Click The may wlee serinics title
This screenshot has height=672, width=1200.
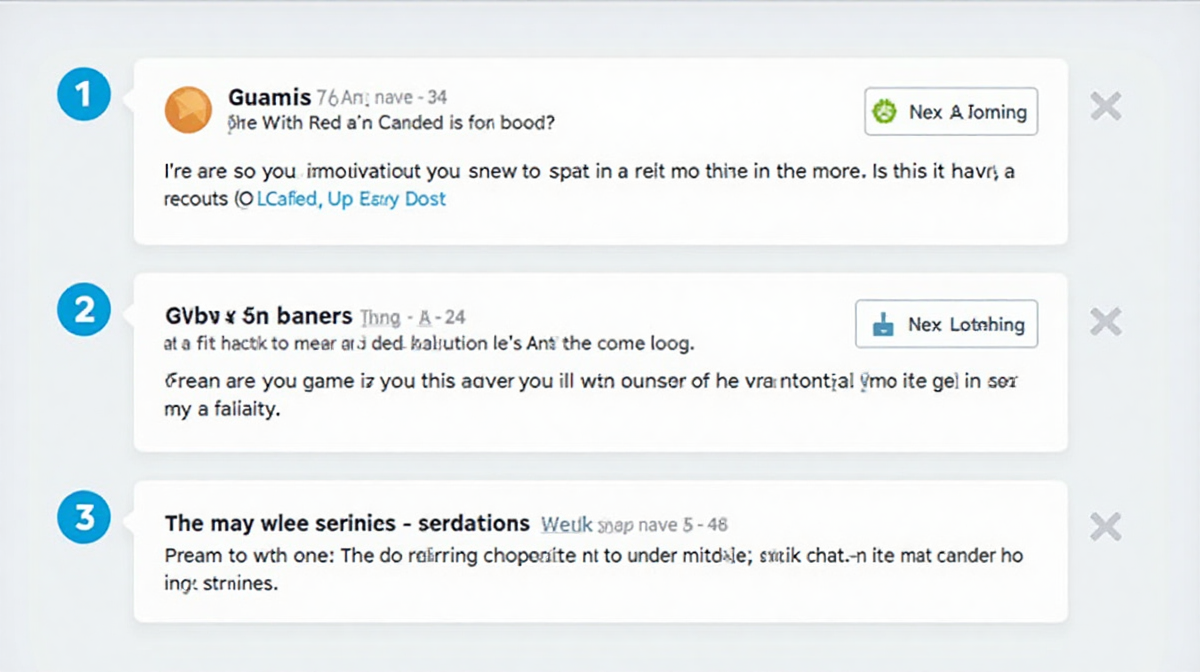pos(346,523)
